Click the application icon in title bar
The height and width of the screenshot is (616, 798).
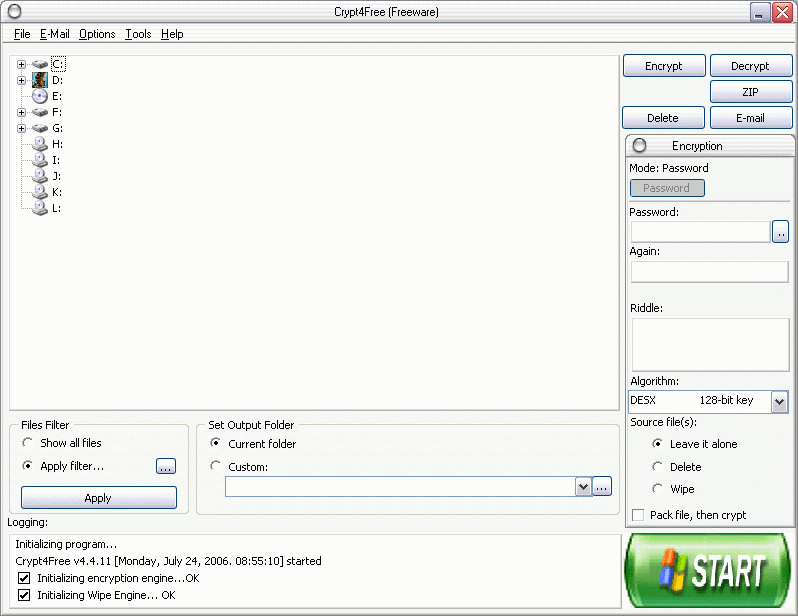pos(14,12)
